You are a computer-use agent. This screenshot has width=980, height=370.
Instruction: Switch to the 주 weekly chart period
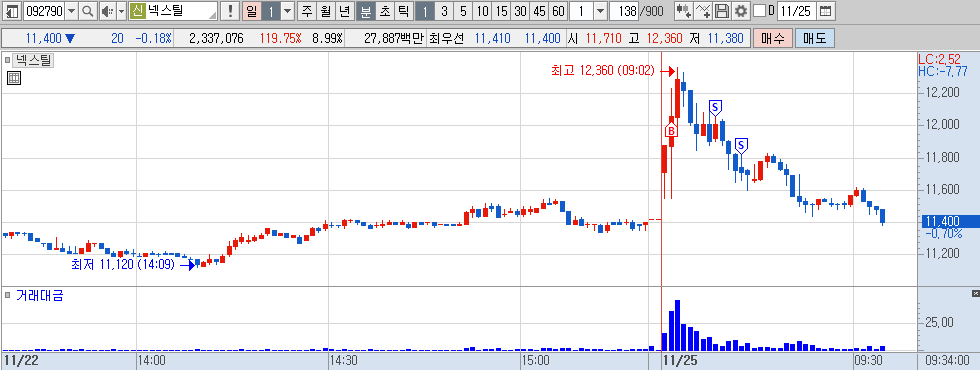(306, 11)
